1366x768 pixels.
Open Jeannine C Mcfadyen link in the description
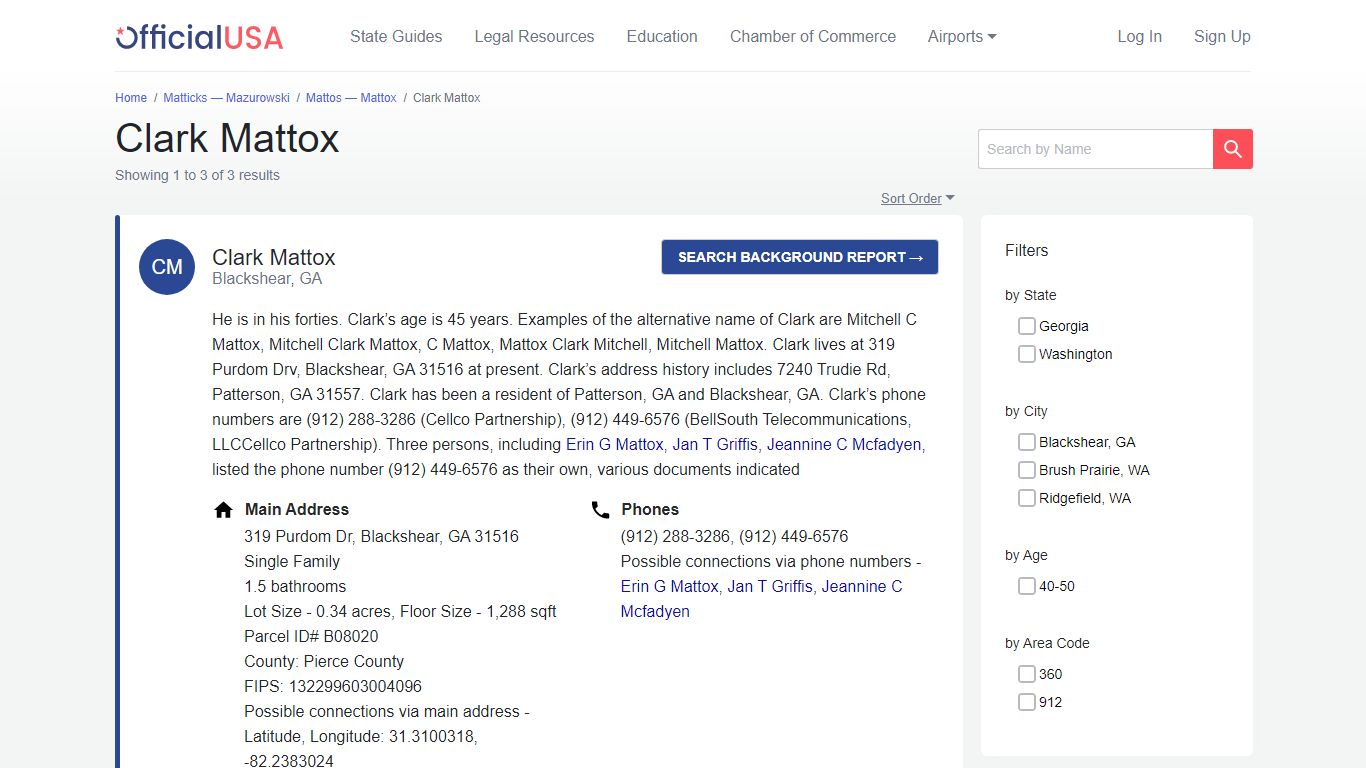845,445
